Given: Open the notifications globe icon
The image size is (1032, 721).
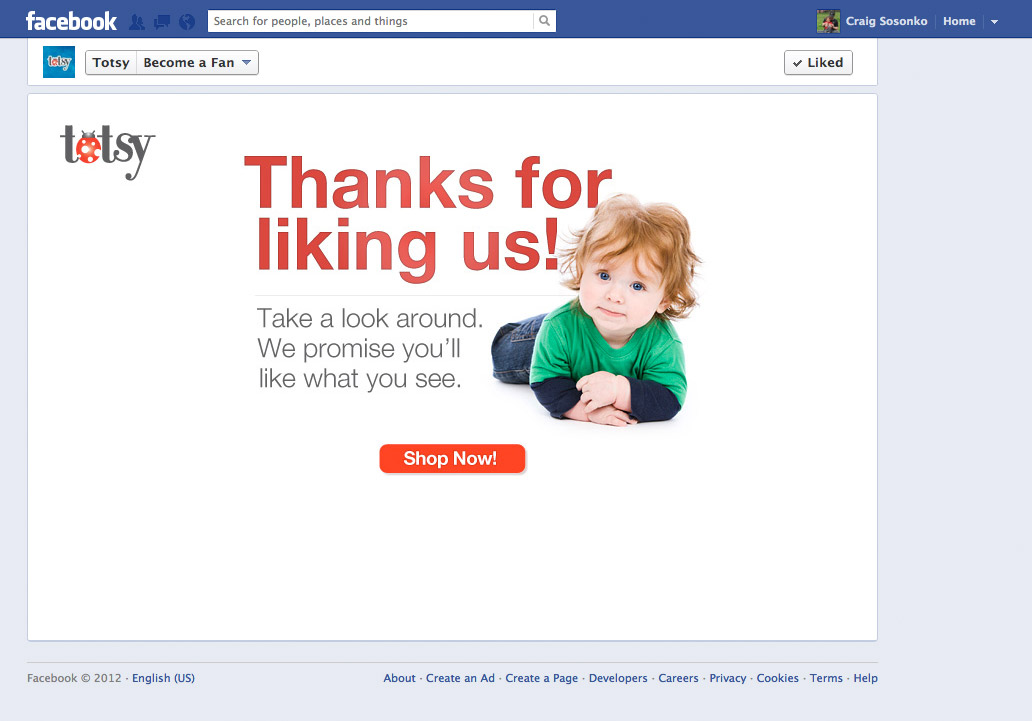Looking at the screenshot, I should pos(187,22).
